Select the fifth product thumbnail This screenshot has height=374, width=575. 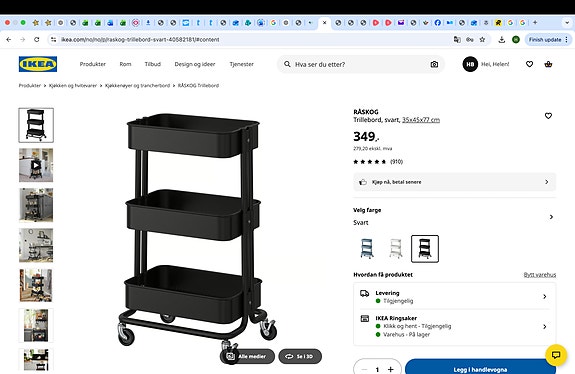tap(36, 285)
